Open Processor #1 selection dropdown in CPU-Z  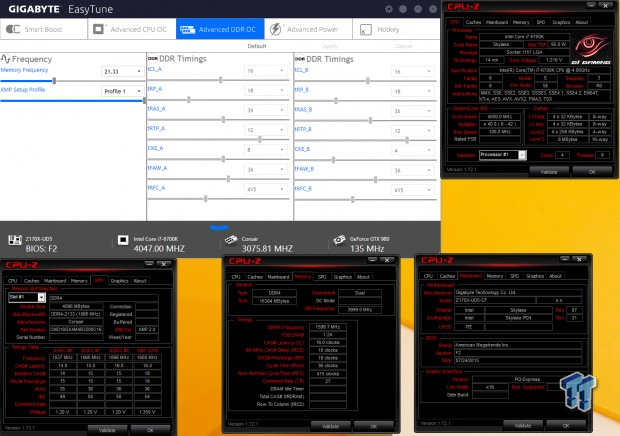(503, 155)
